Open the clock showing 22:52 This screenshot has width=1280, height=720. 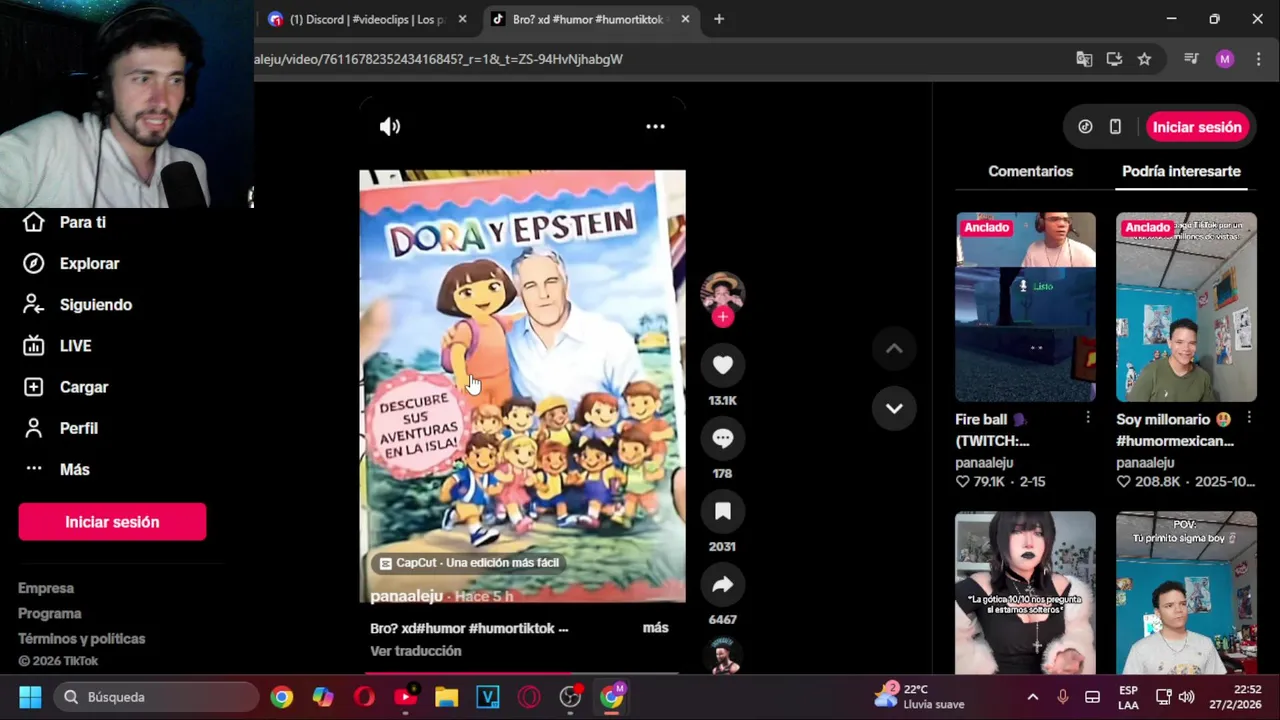click(1234, 697)
